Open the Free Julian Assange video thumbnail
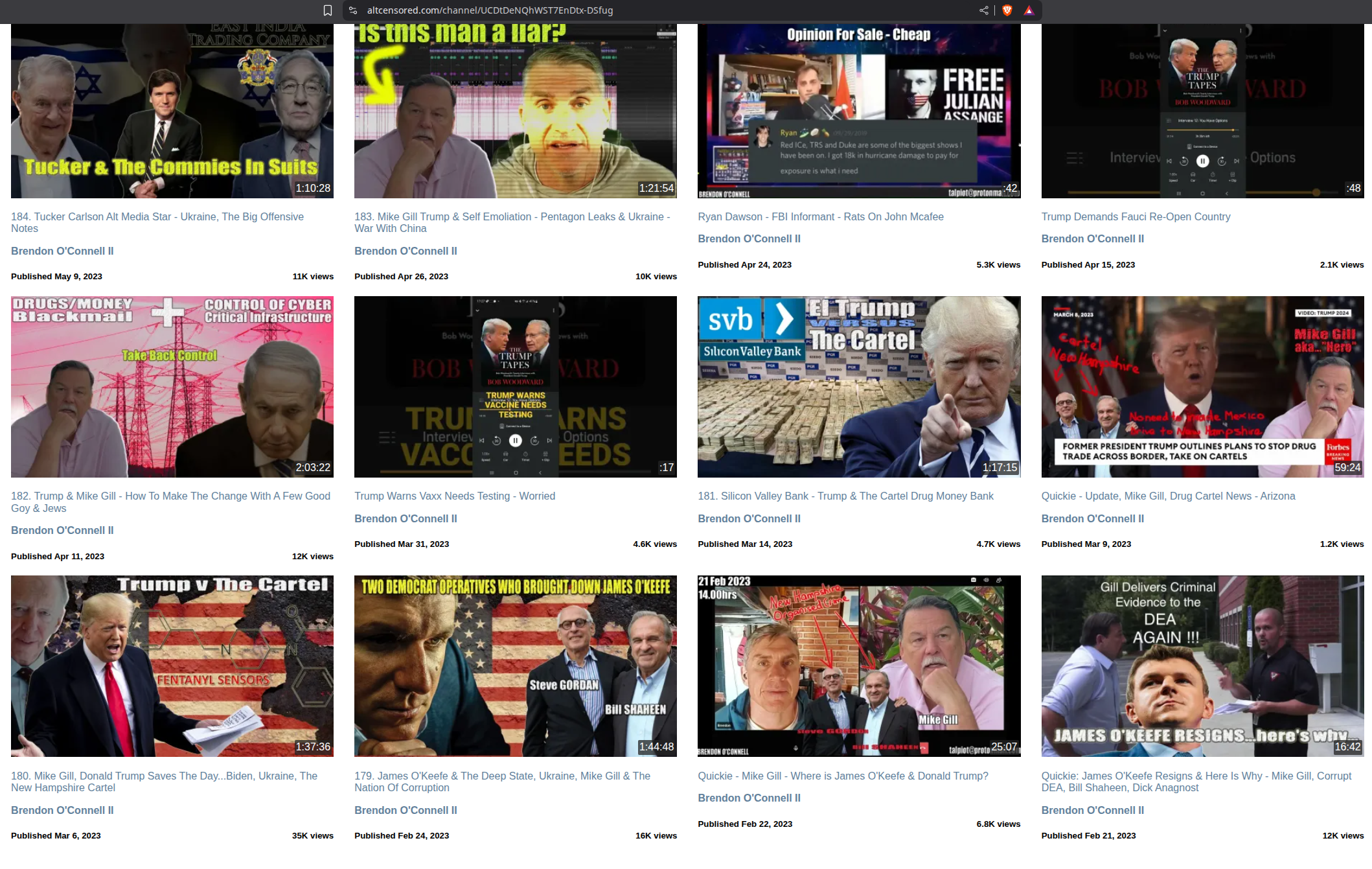This screenshot has width=1372, height=869. pos(859,110)
